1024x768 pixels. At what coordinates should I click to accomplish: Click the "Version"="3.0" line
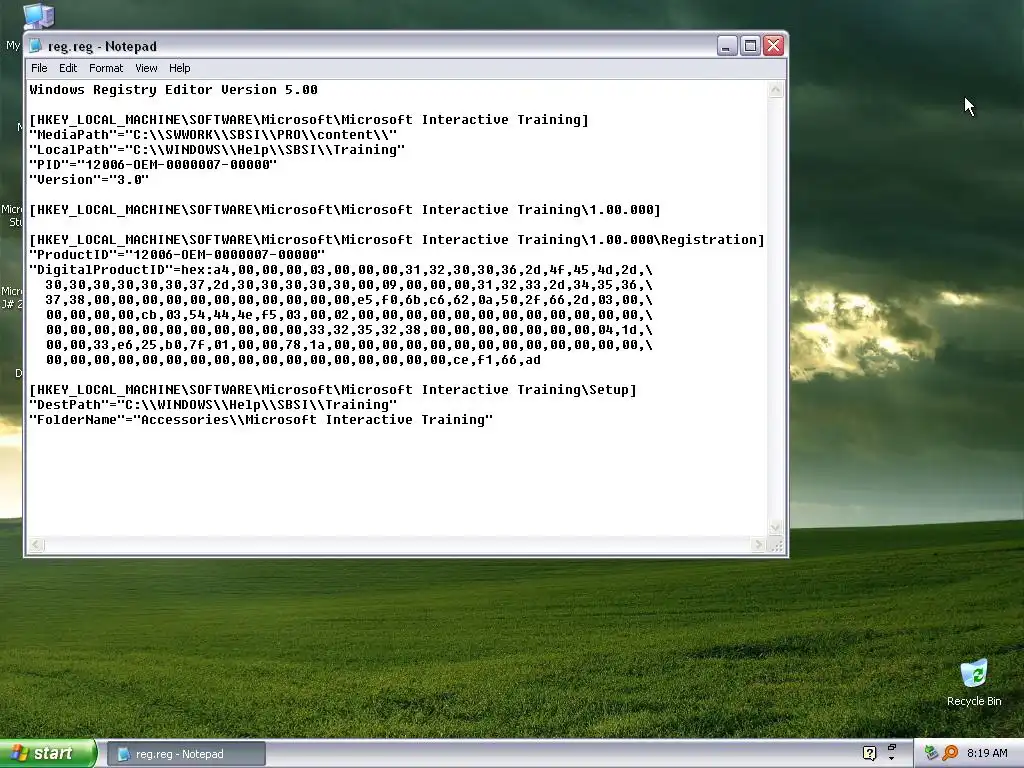[89, 180]
